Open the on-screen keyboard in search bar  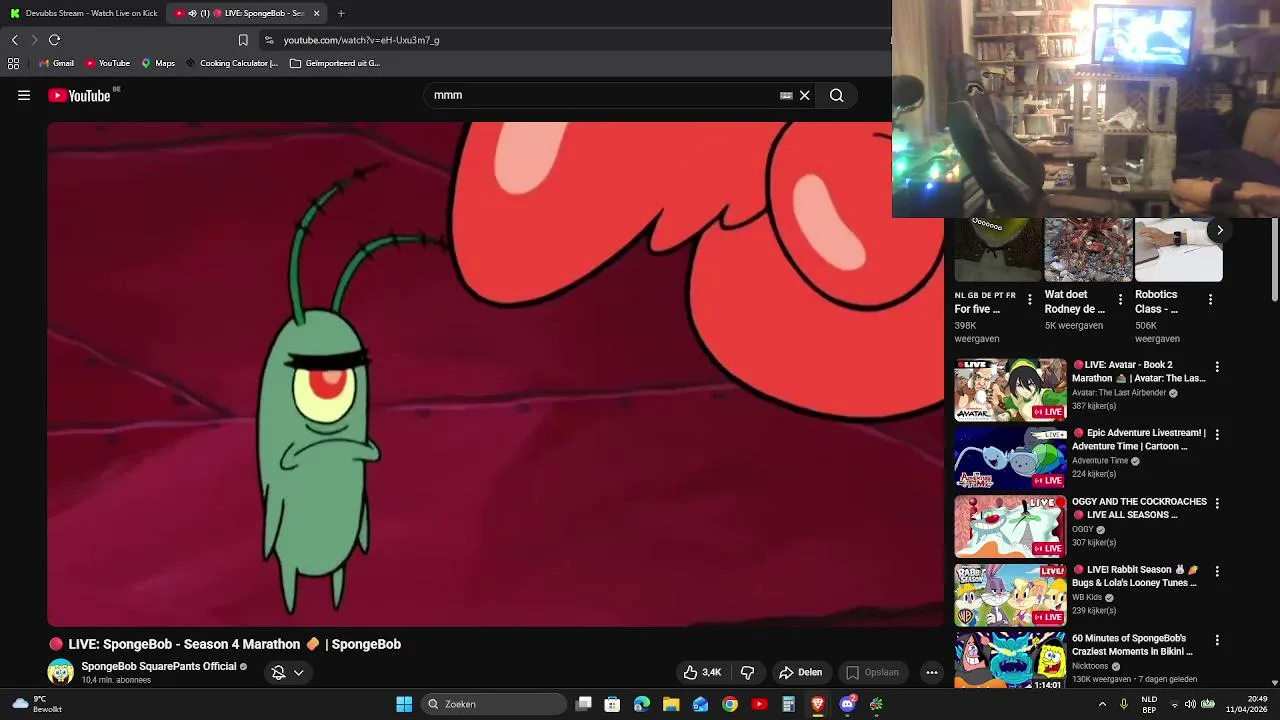(786, 95)
